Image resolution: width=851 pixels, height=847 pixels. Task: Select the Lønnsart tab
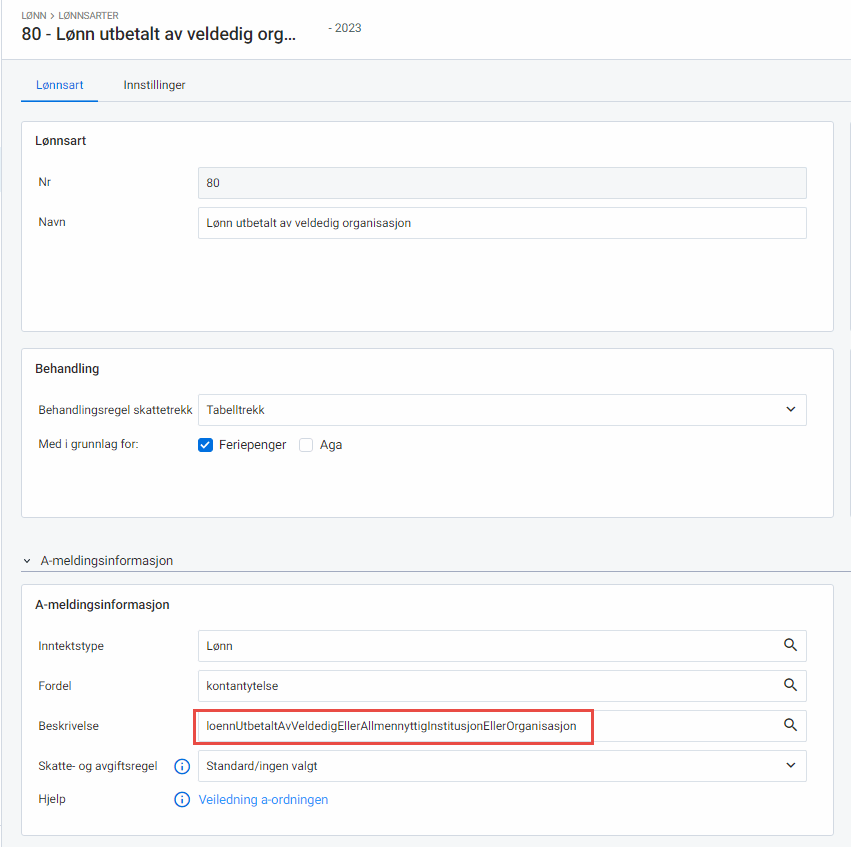pos(59,85)
